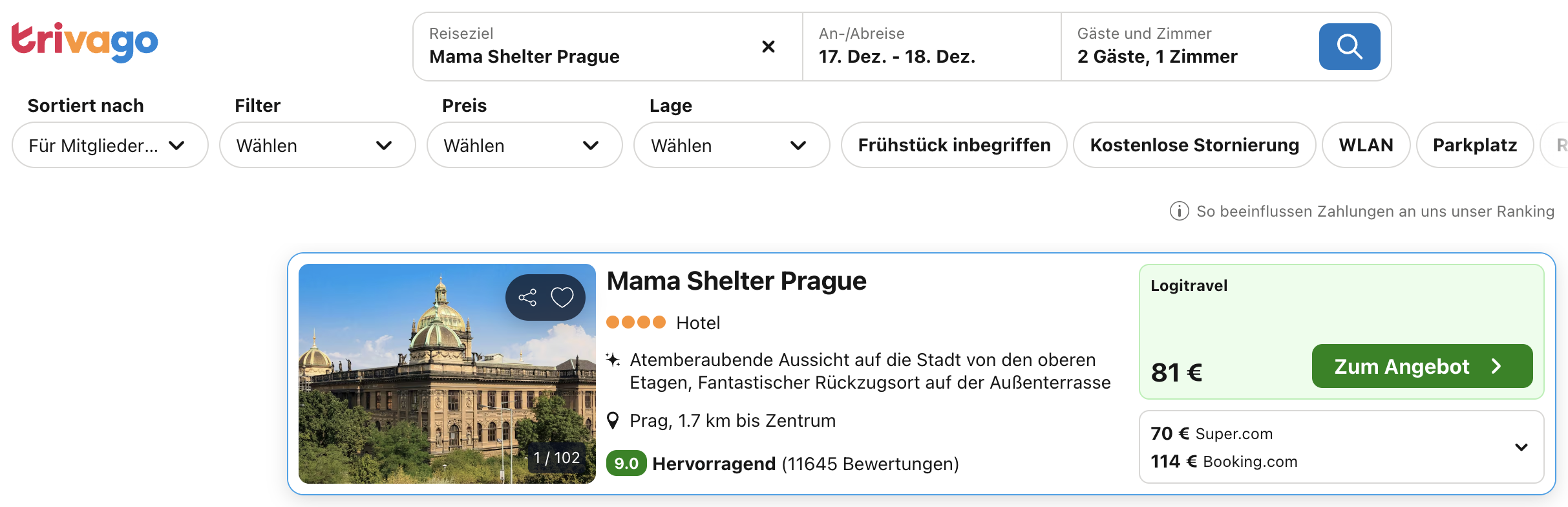The width and height of the screenshot is (1568, 507).
Task: Expand more price offers chevron
Action: 1521,448
